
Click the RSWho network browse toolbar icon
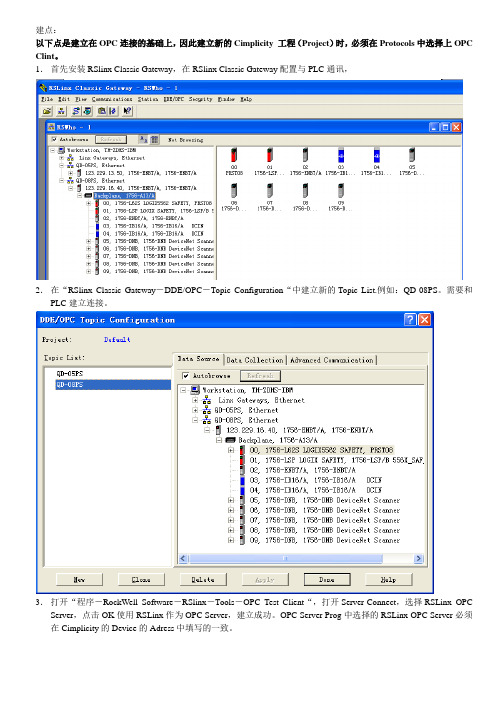(x=62, y=111)
